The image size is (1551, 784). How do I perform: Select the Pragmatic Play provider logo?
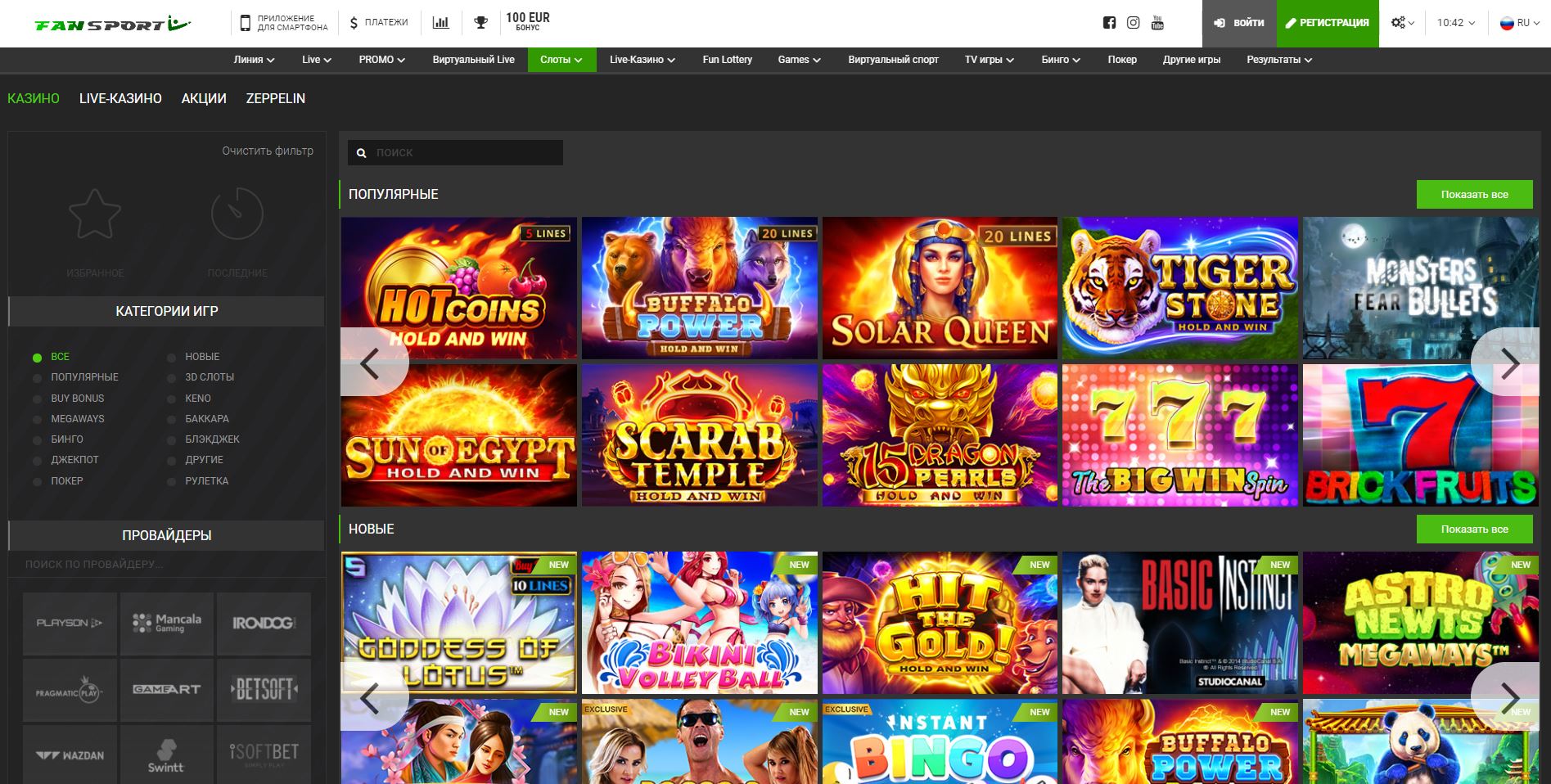coord(70,690)
